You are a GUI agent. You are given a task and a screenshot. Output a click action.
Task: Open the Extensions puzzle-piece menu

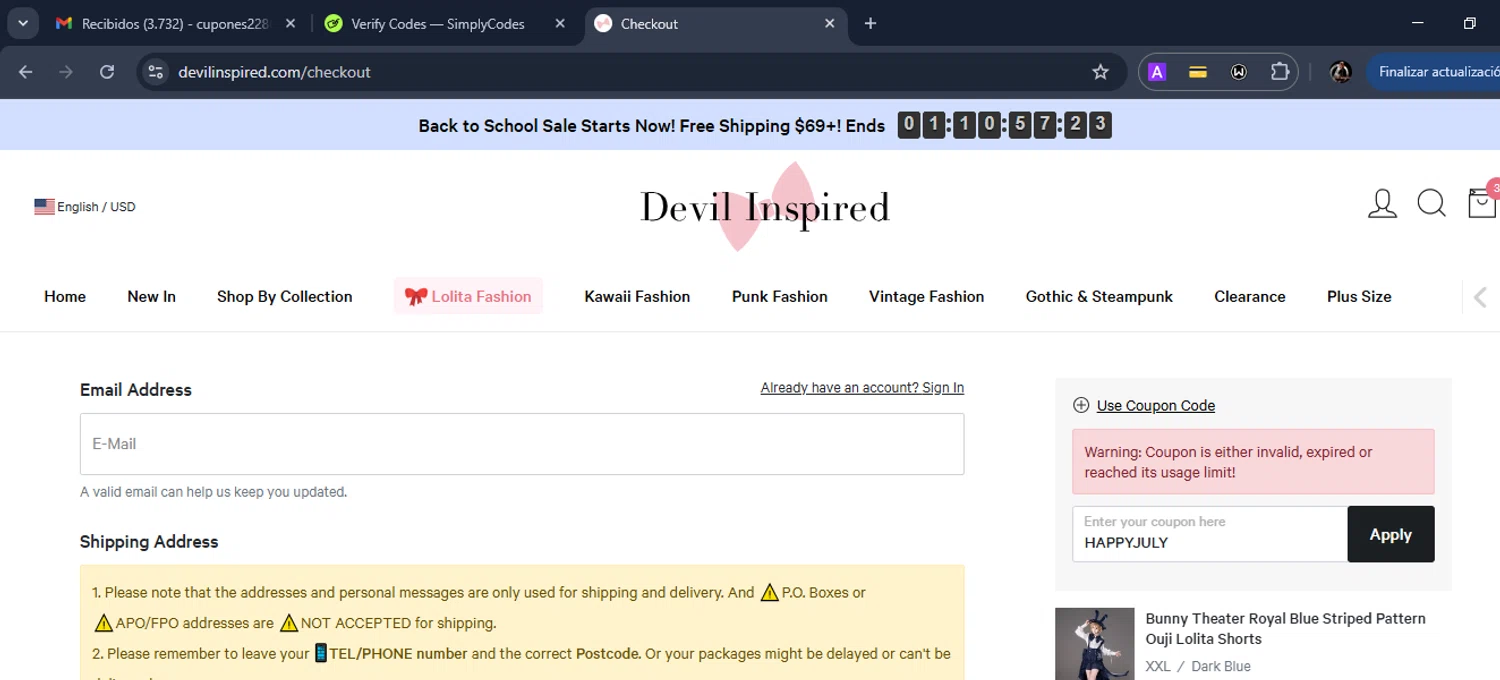(x=1280, y=72)
